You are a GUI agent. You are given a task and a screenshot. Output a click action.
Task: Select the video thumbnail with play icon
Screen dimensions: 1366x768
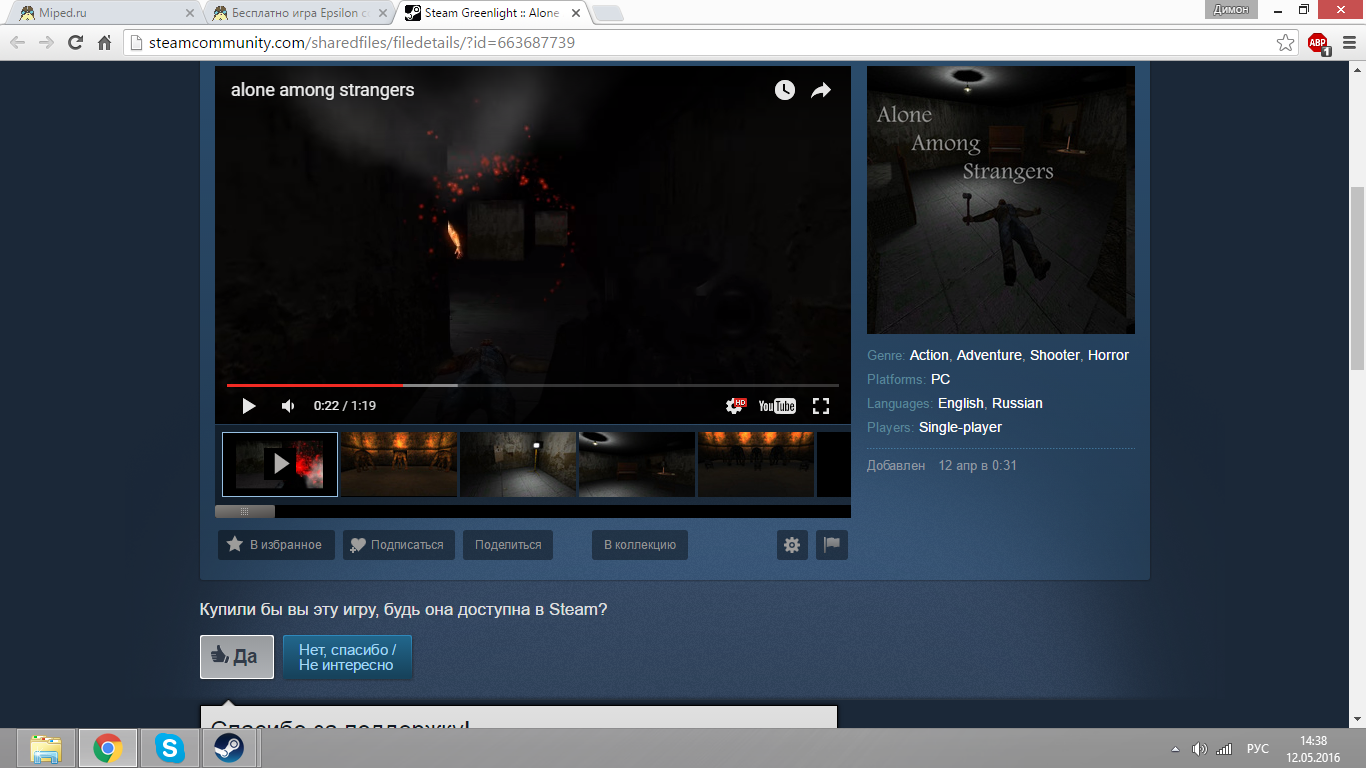click(x=280, y=464)
